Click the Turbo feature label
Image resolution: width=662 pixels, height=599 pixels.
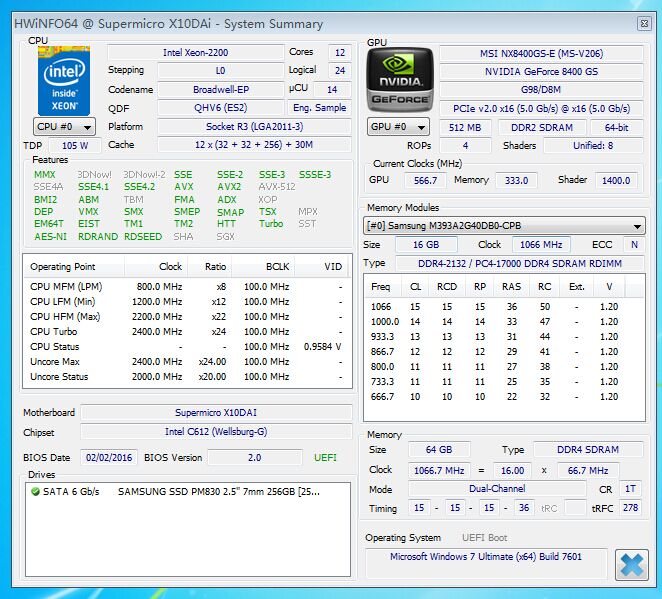[271, 224]
